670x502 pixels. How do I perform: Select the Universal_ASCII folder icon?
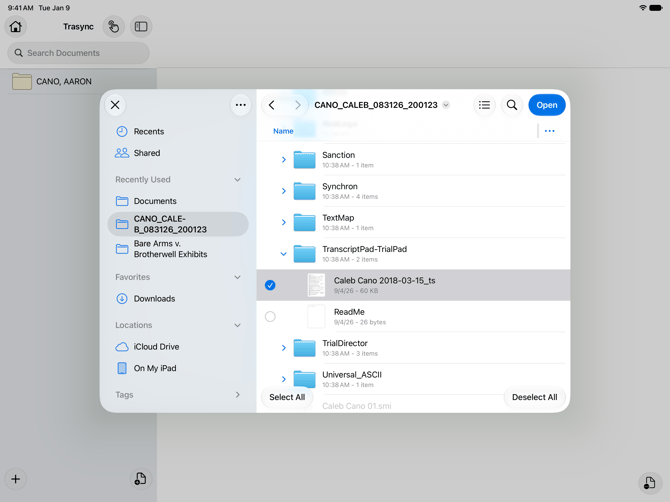pos(304,379)
